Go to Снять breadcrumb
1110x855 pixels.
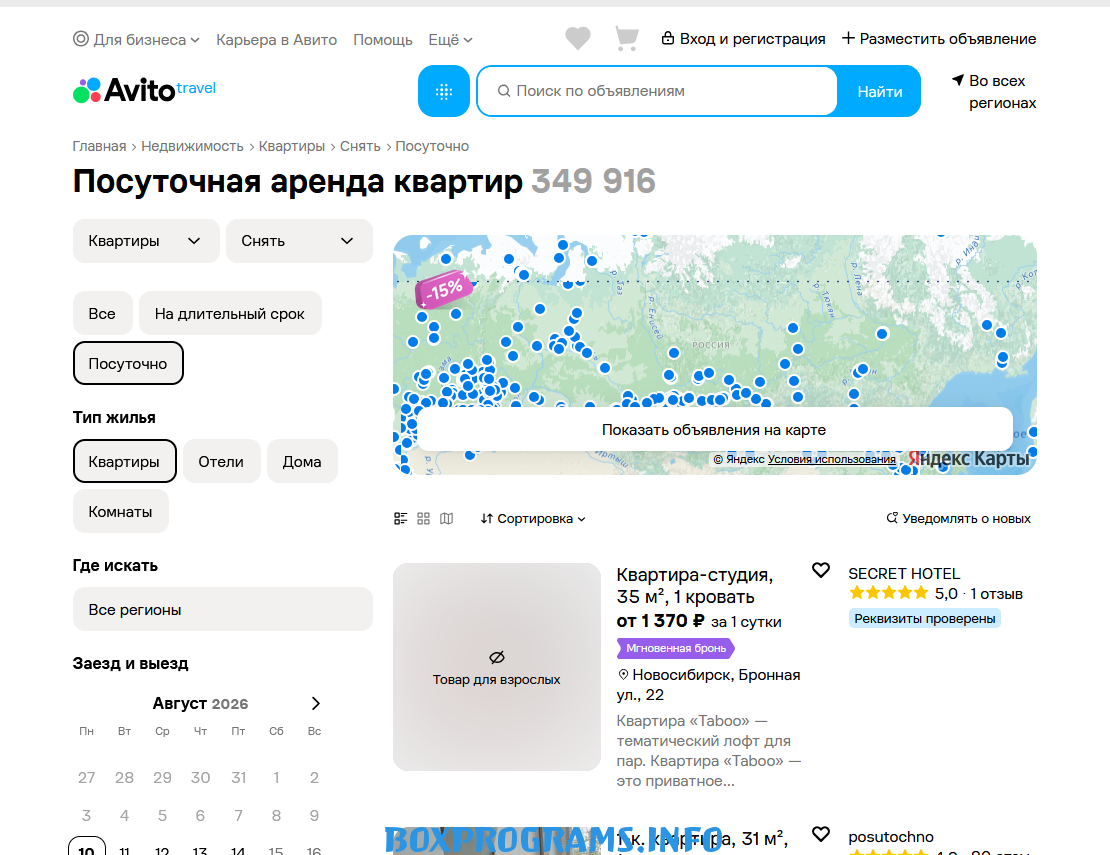[360, 147]
